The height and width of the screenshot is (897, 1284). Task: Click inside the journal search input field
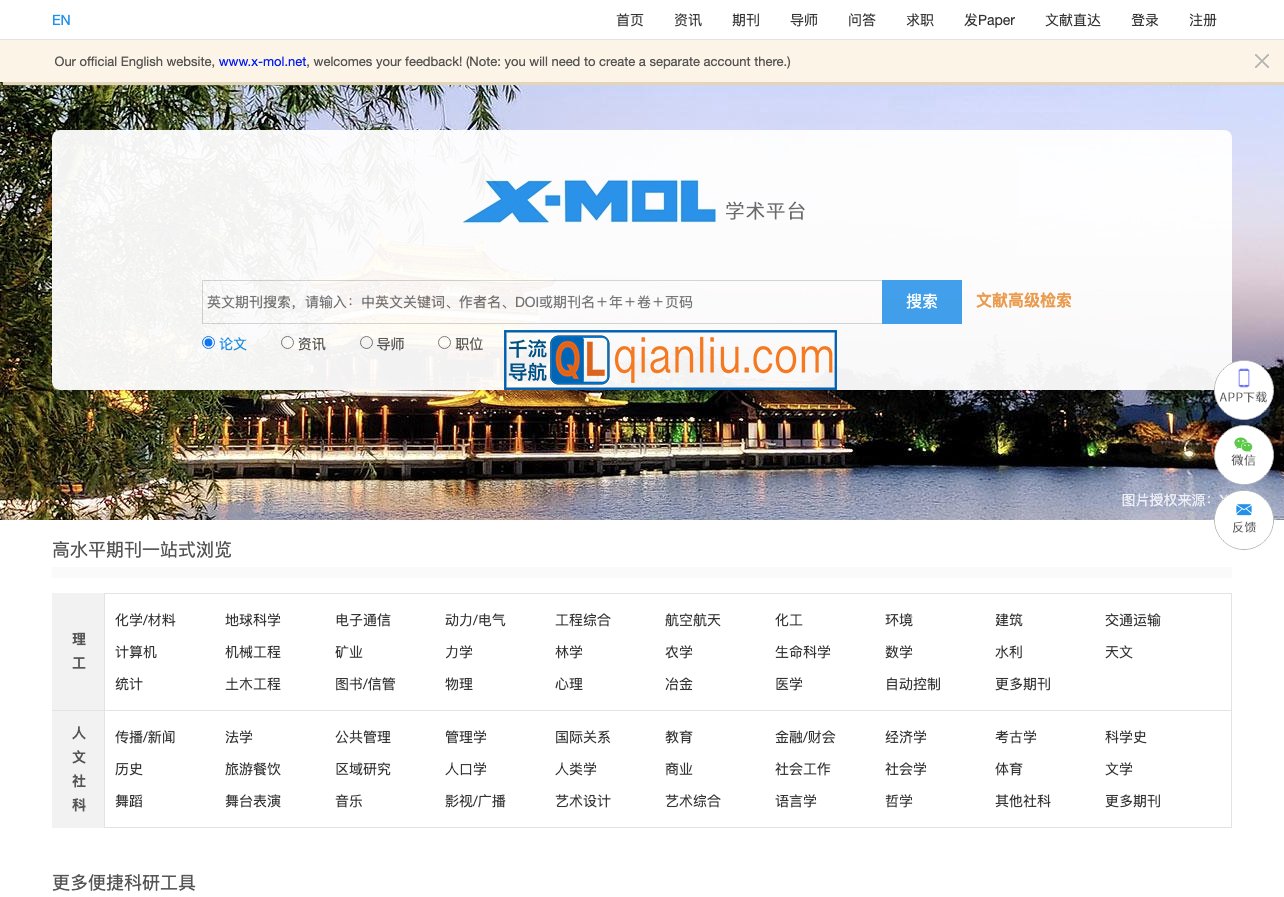(540, 301)
